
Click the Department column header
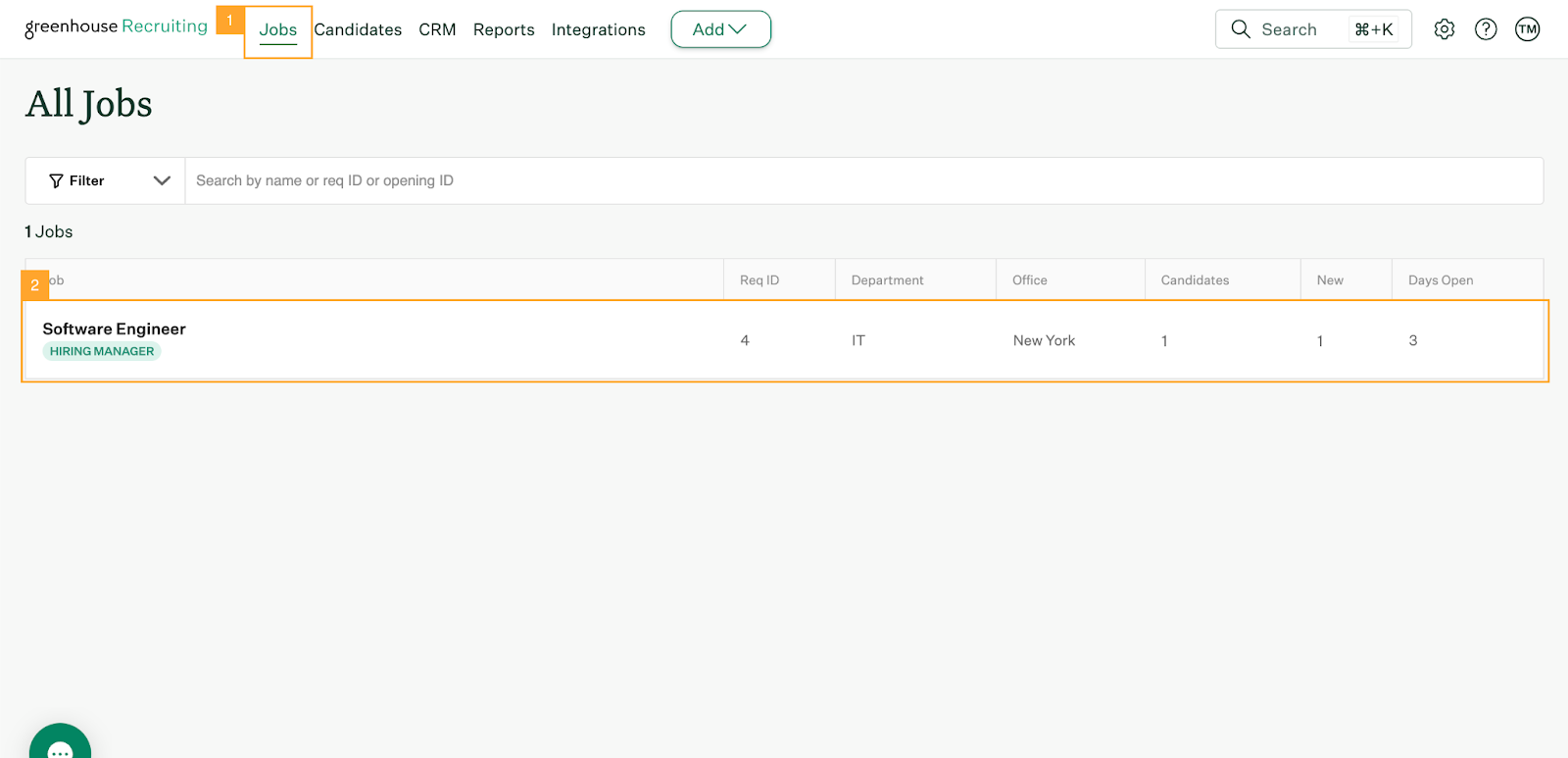coord(887,280)
